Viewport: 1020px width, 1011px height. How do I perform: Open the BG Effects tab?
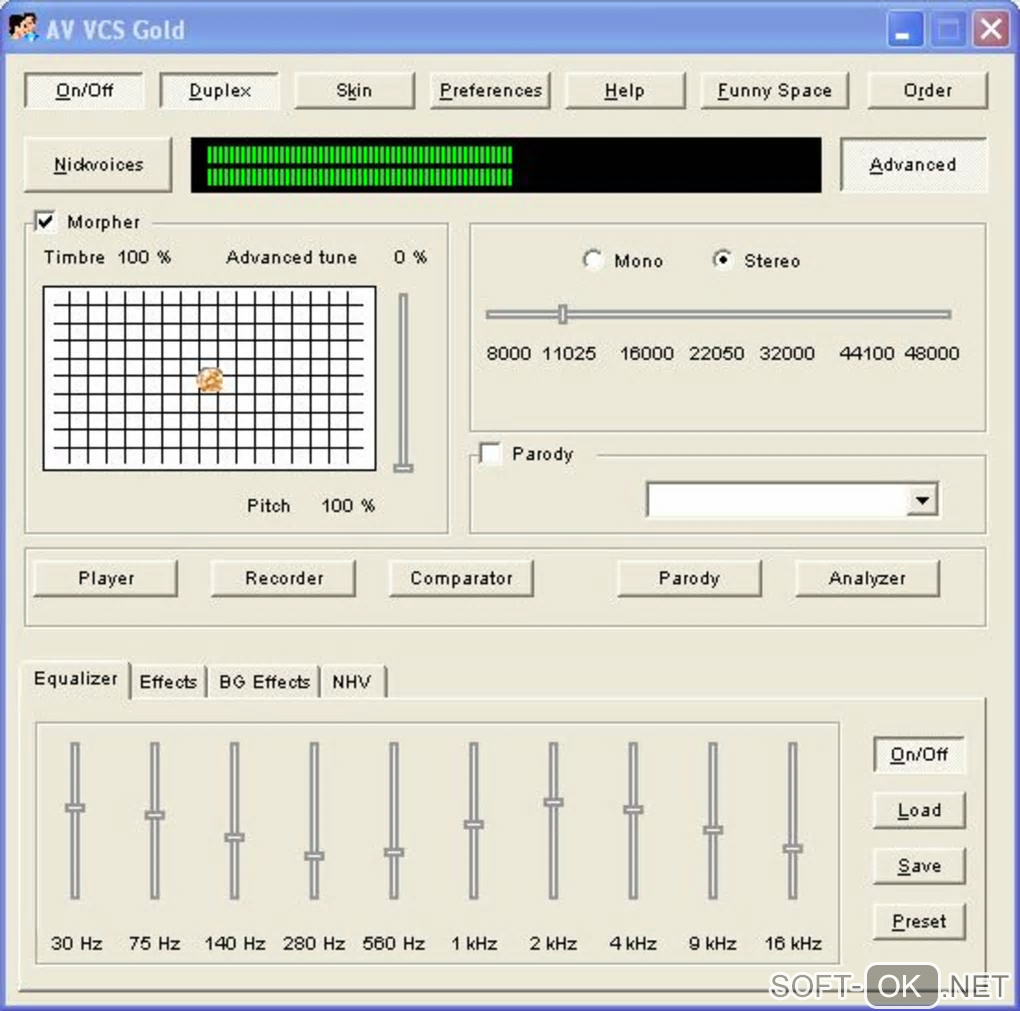click(264, 682)
